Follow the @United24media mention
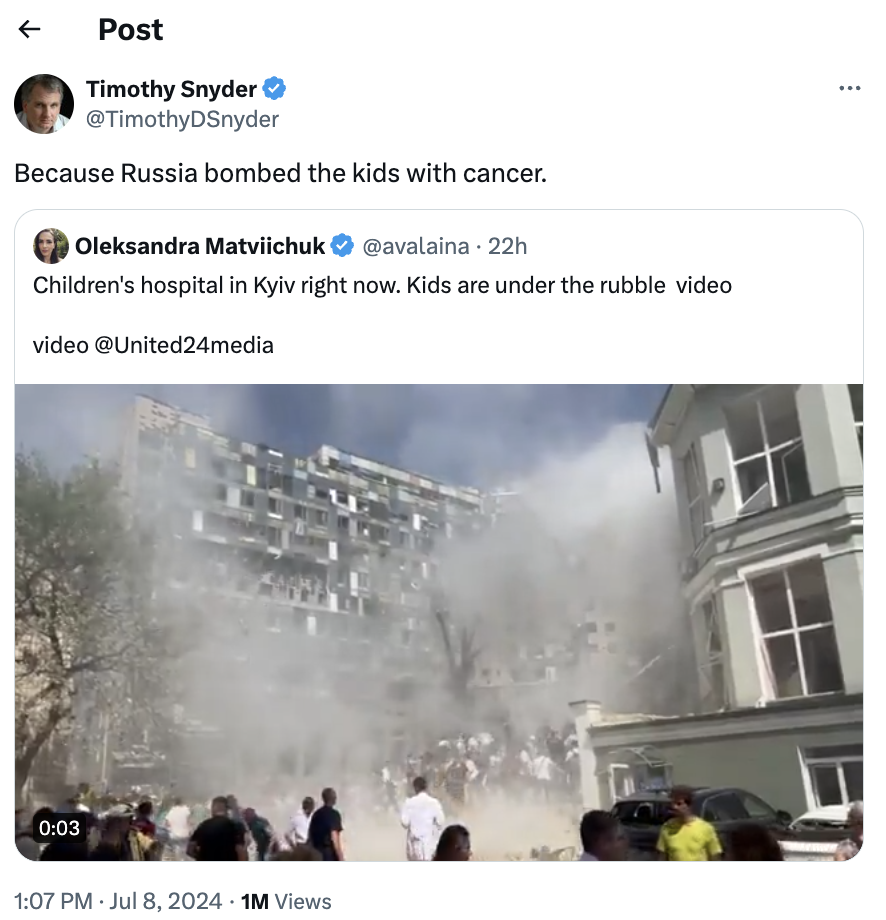The width and height of the screenshot is (886, 920). click(x=184, y=345)
